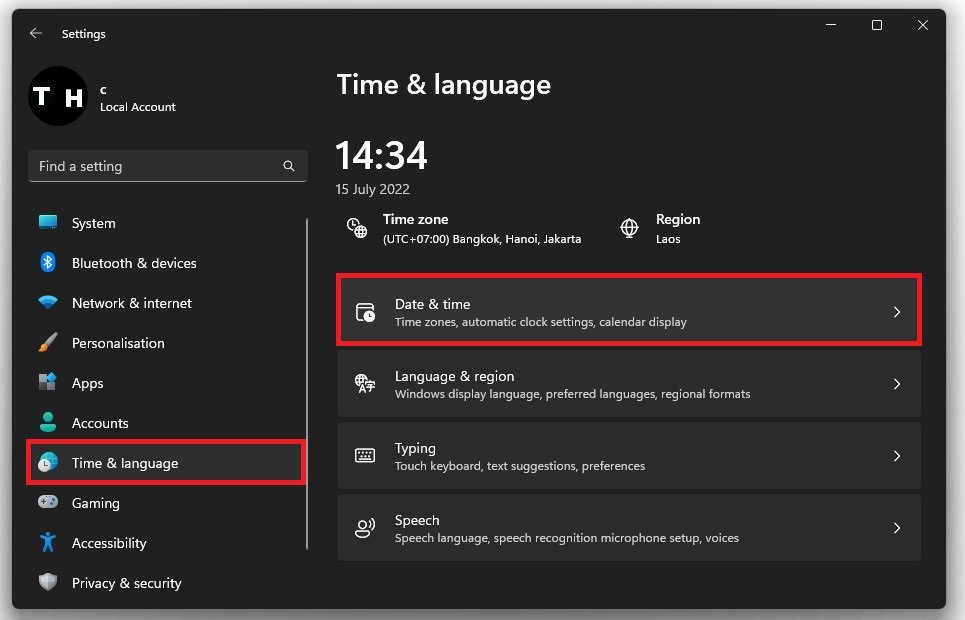Open System settings category

pyautogui.click(x=166, y=223)
